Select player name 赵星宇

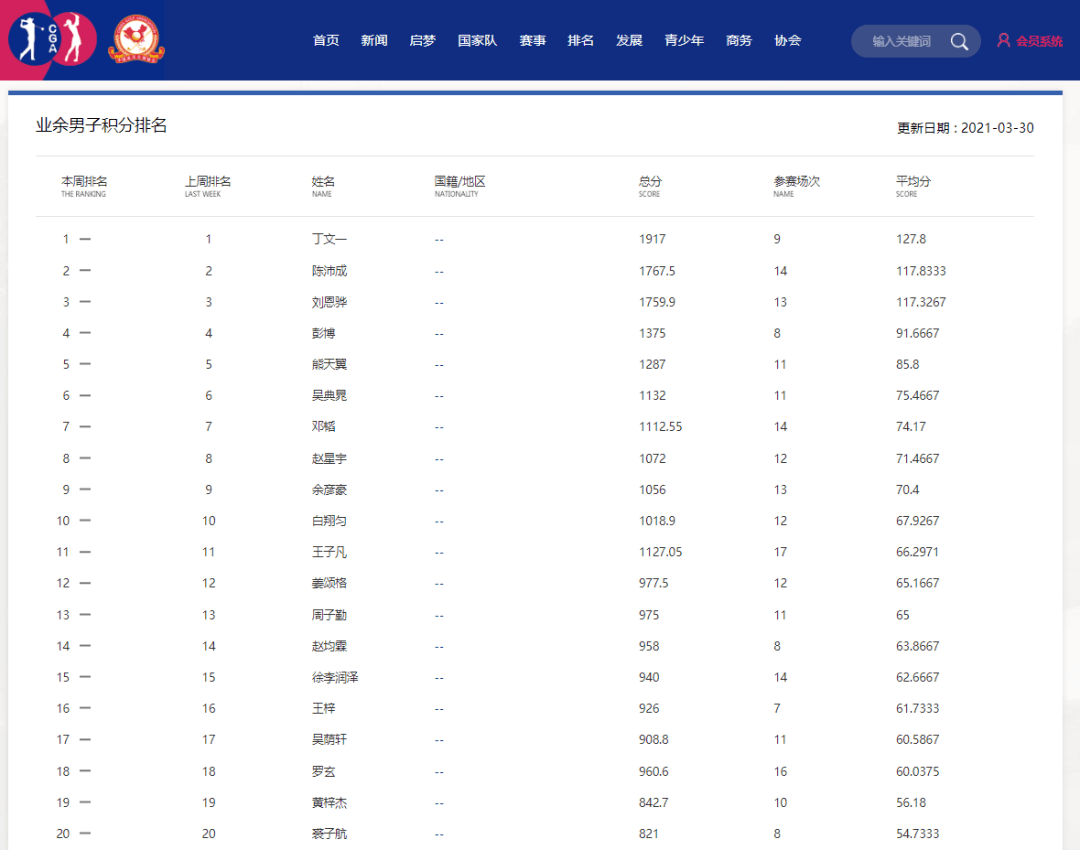329,458
